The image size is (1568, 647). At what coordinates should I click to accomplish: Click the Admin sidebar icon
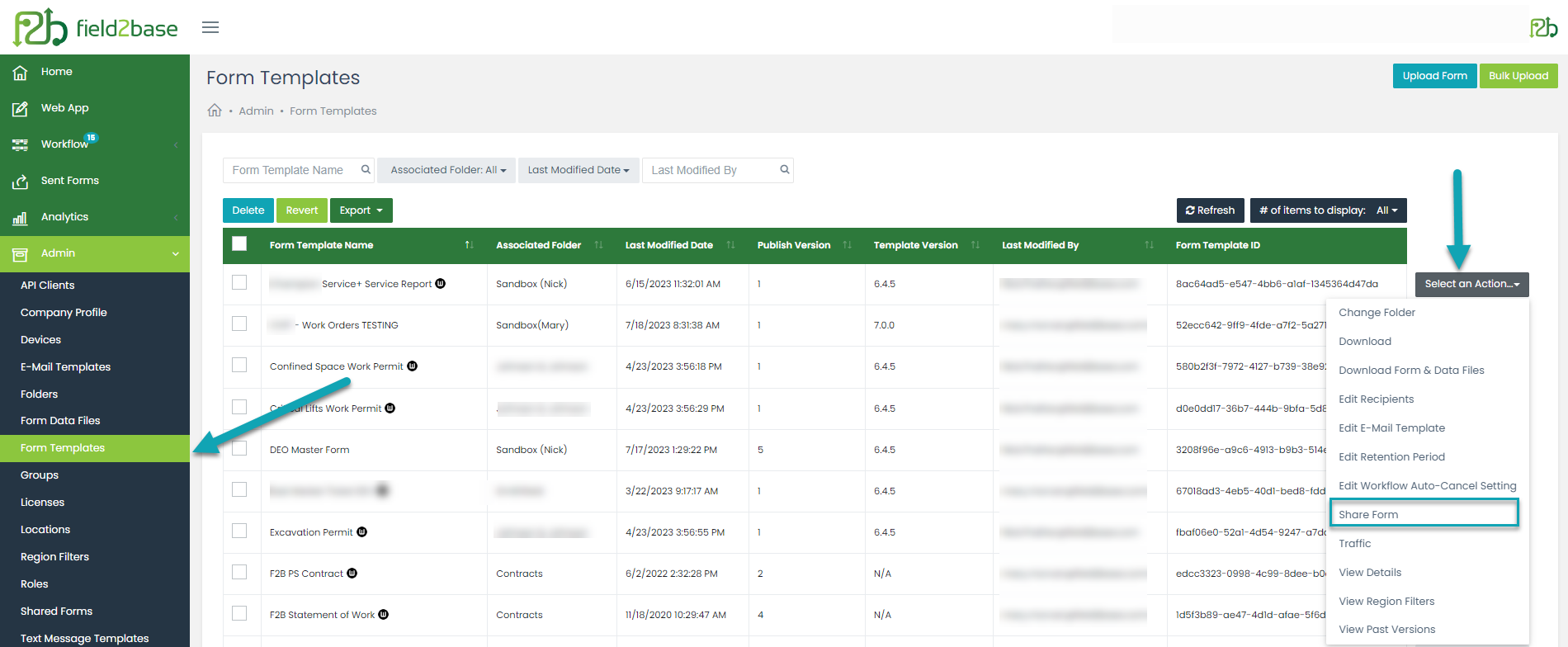(20, 253)
